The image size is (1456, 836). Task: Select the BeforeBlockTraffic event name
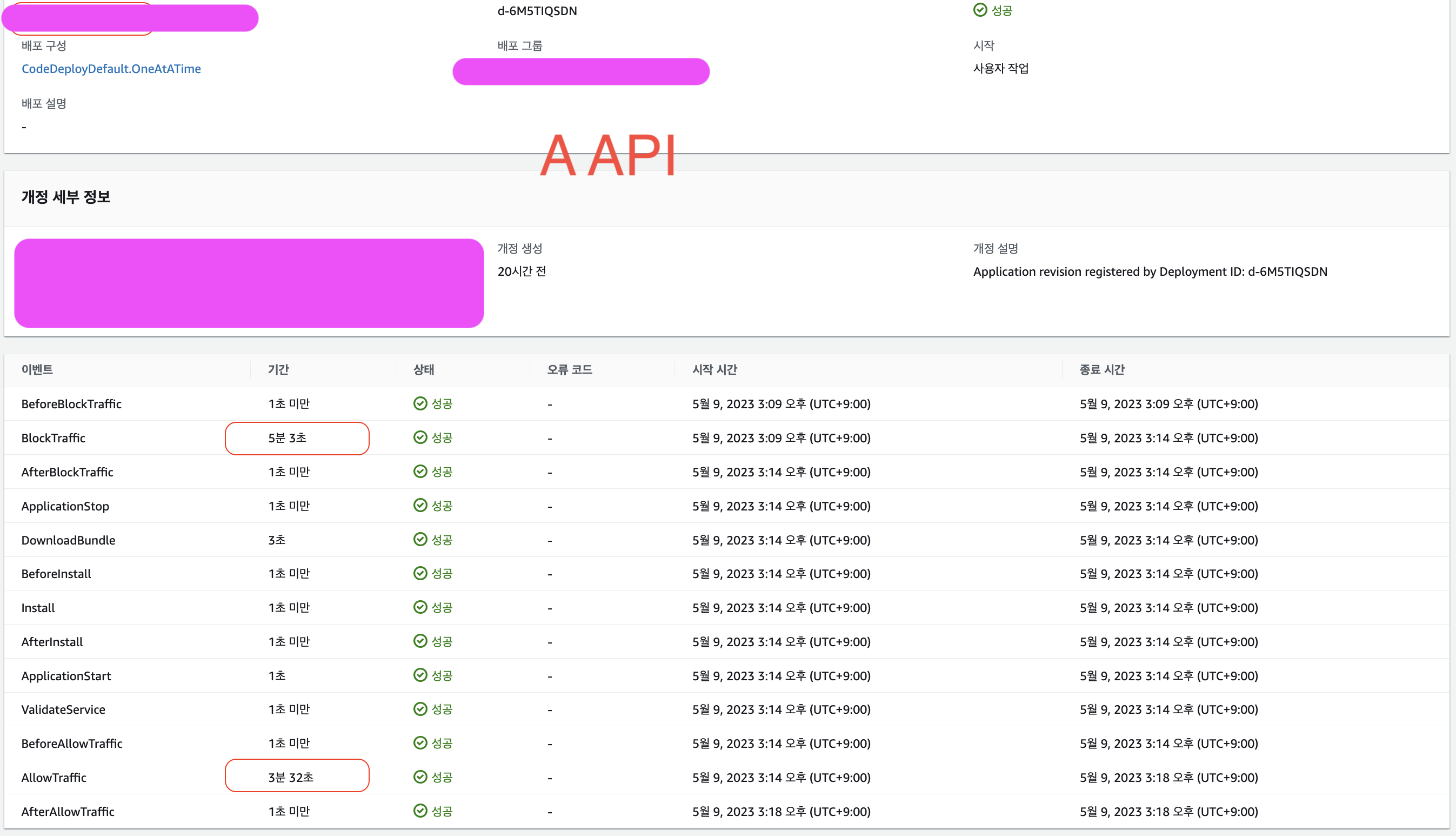pos(71,403)
